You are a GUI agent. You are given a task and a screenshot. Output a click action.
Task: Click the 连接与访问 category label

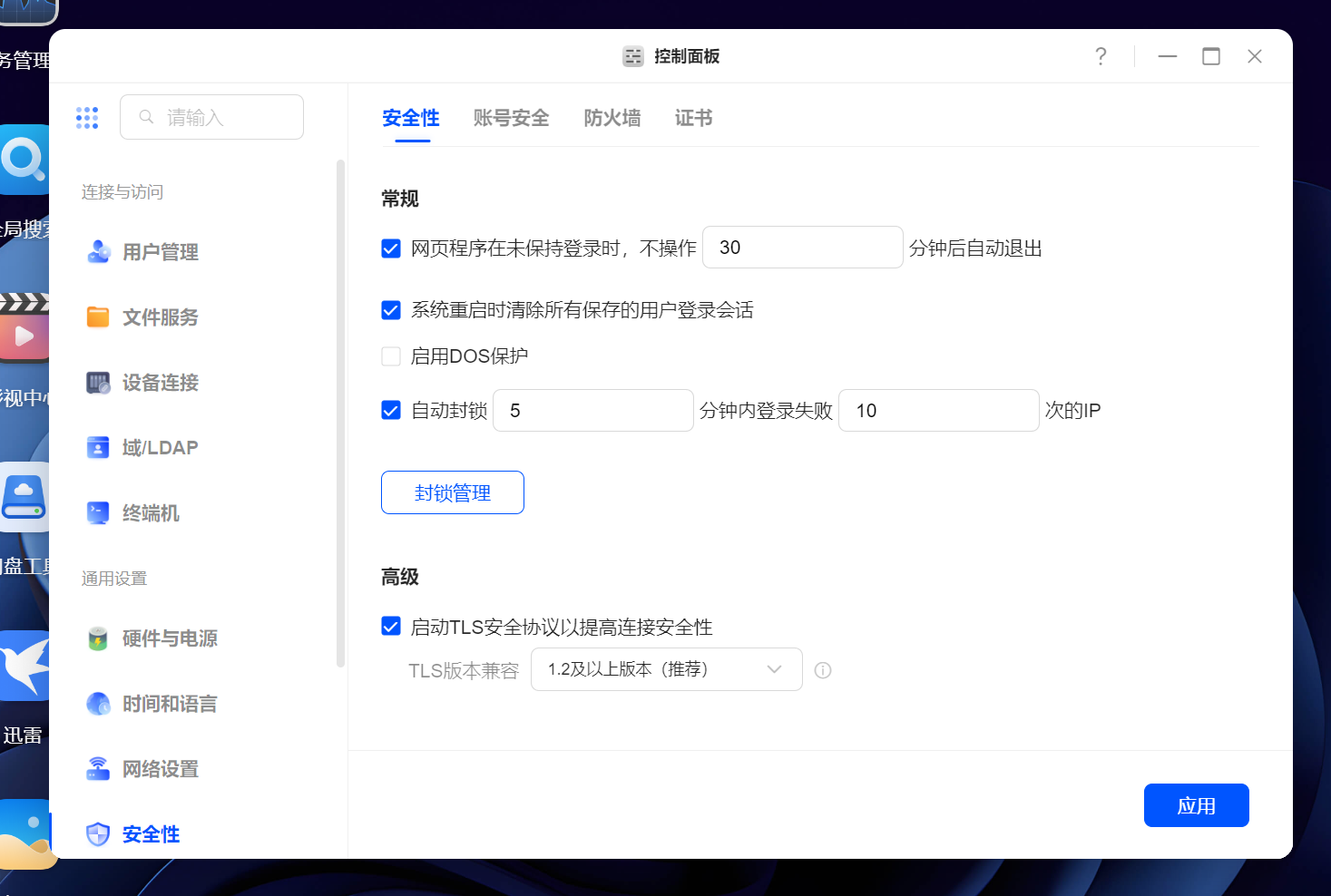coord(122,192)
